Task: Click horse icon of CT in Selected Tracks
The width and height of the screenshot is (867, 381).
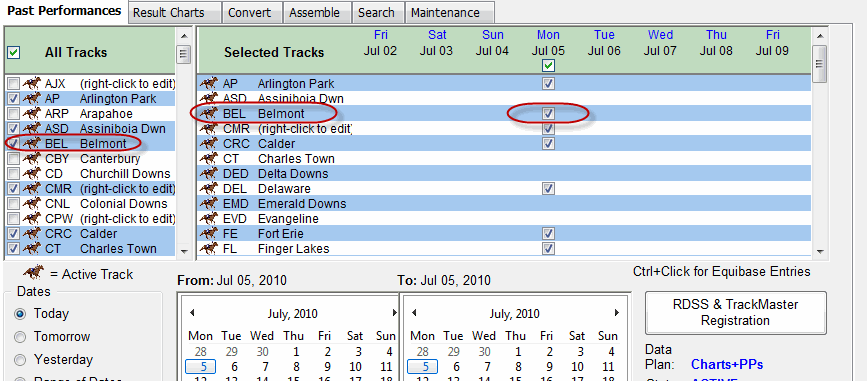Action: click(x=208, y=159)
